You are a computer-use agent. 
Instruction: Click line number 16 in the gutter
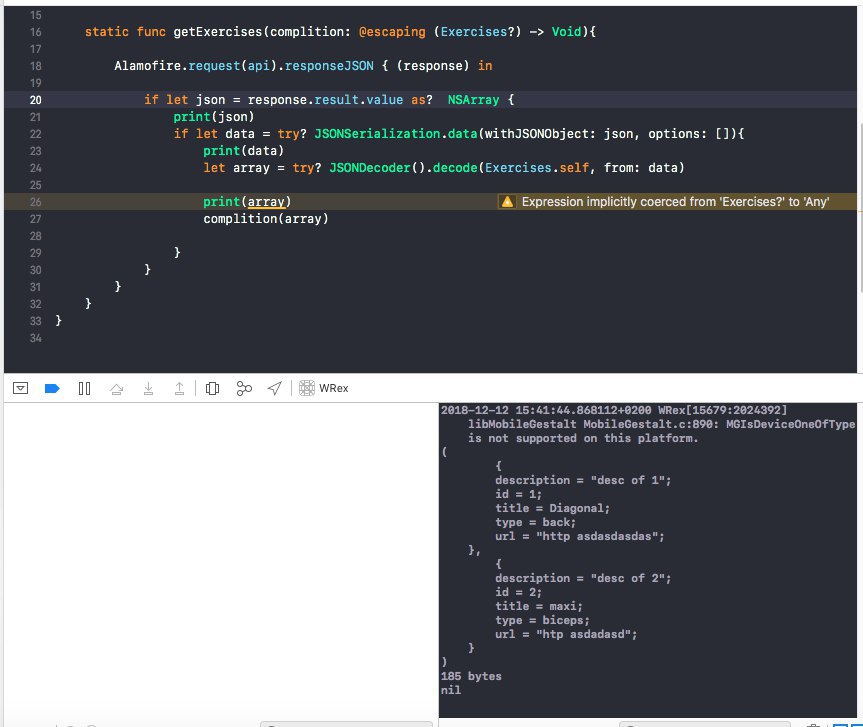[x=36, y=32]
